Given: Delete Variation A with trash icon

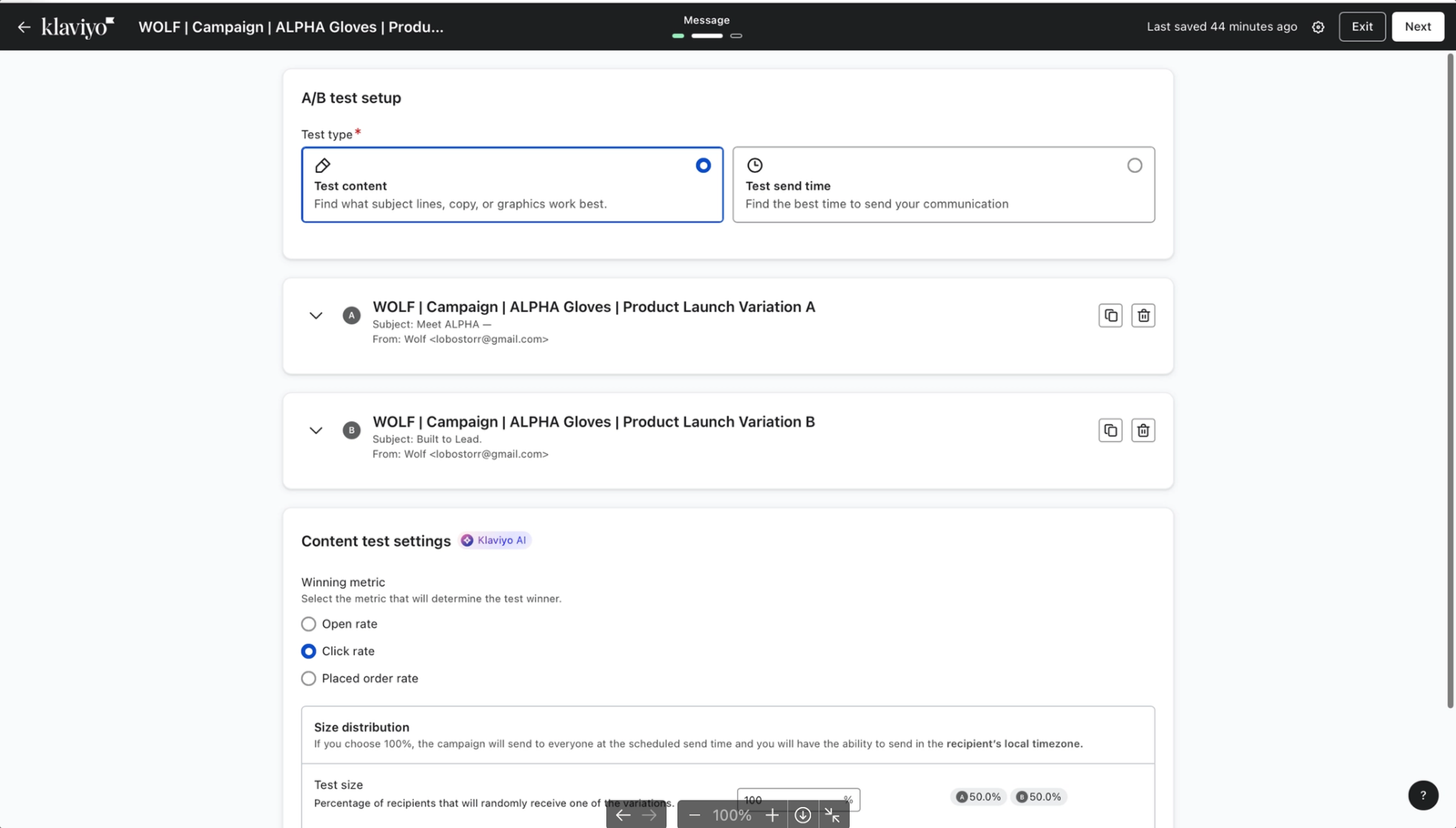Looking at the screenshot, I should click(x=1143, y=316).
